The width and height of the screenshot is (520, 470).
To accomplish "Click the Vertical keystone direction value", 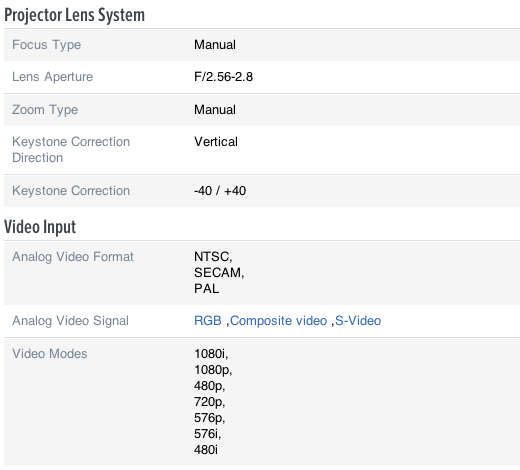I will pyautogui.click(x=216, y=142).
